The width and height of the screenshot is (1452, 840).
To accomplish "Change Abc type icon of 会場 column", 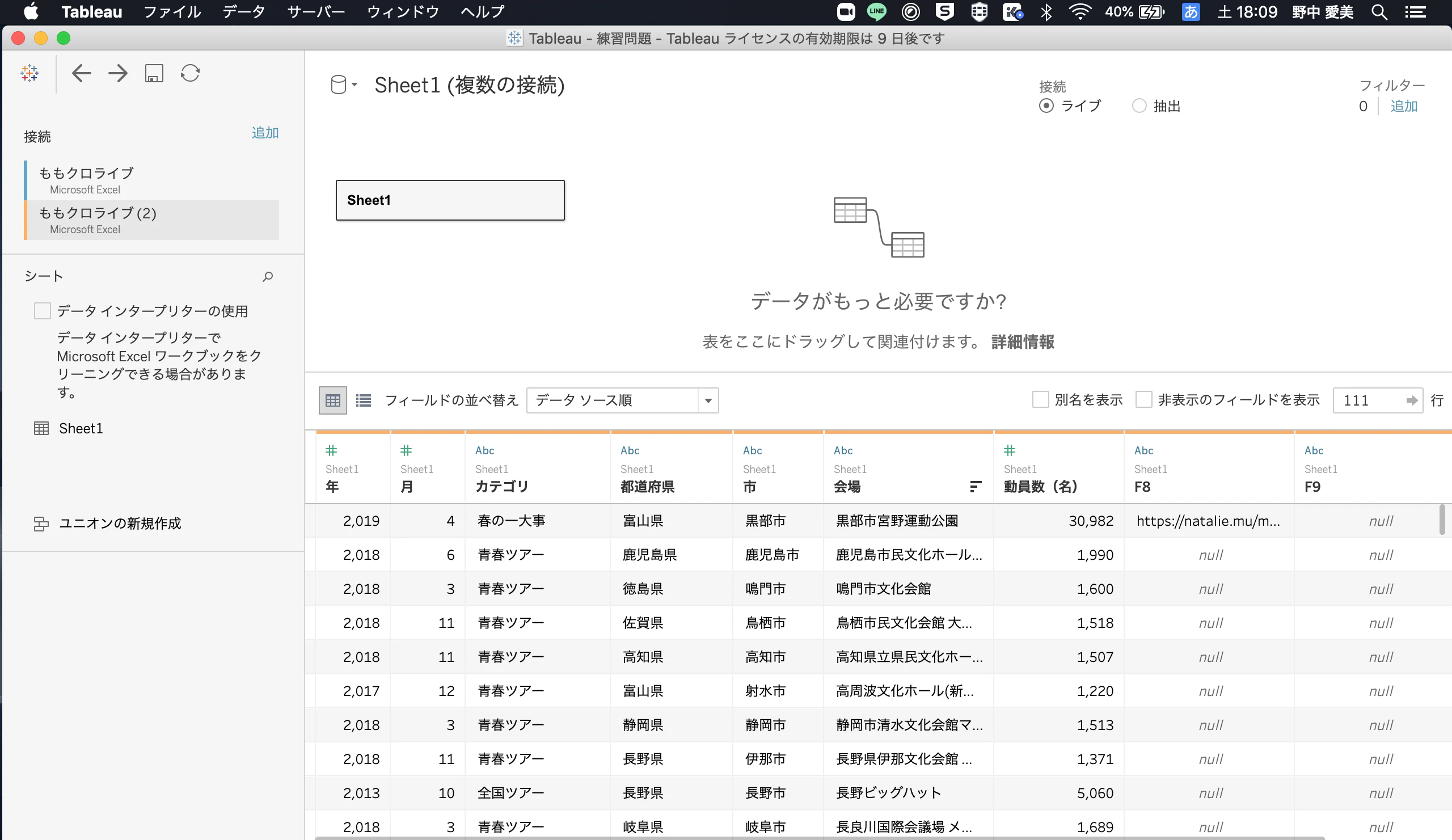I will pos(843,450).
